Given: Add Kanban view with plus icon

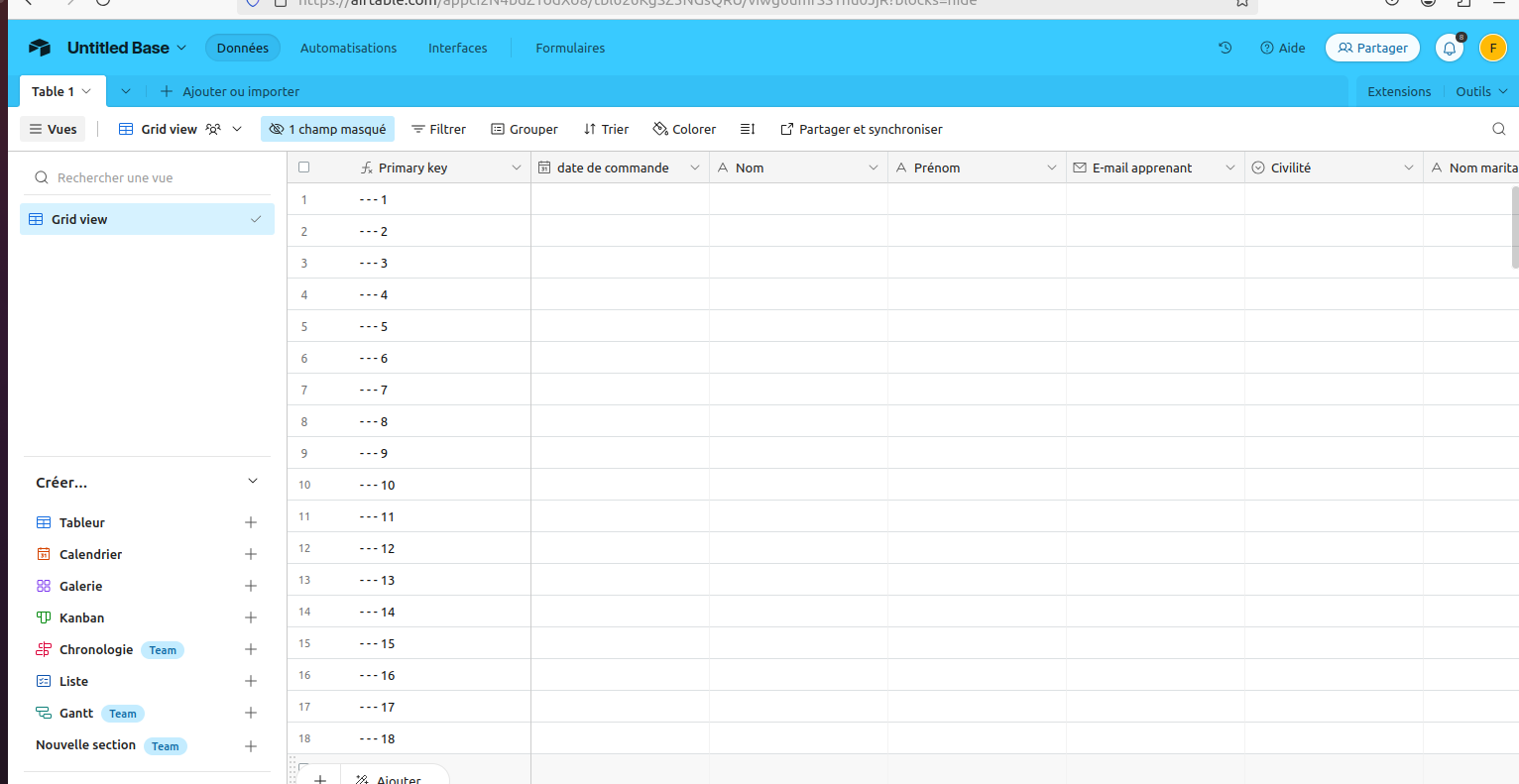Looking at the screenshot, I should pyautogui.click(x=251, y=617).
